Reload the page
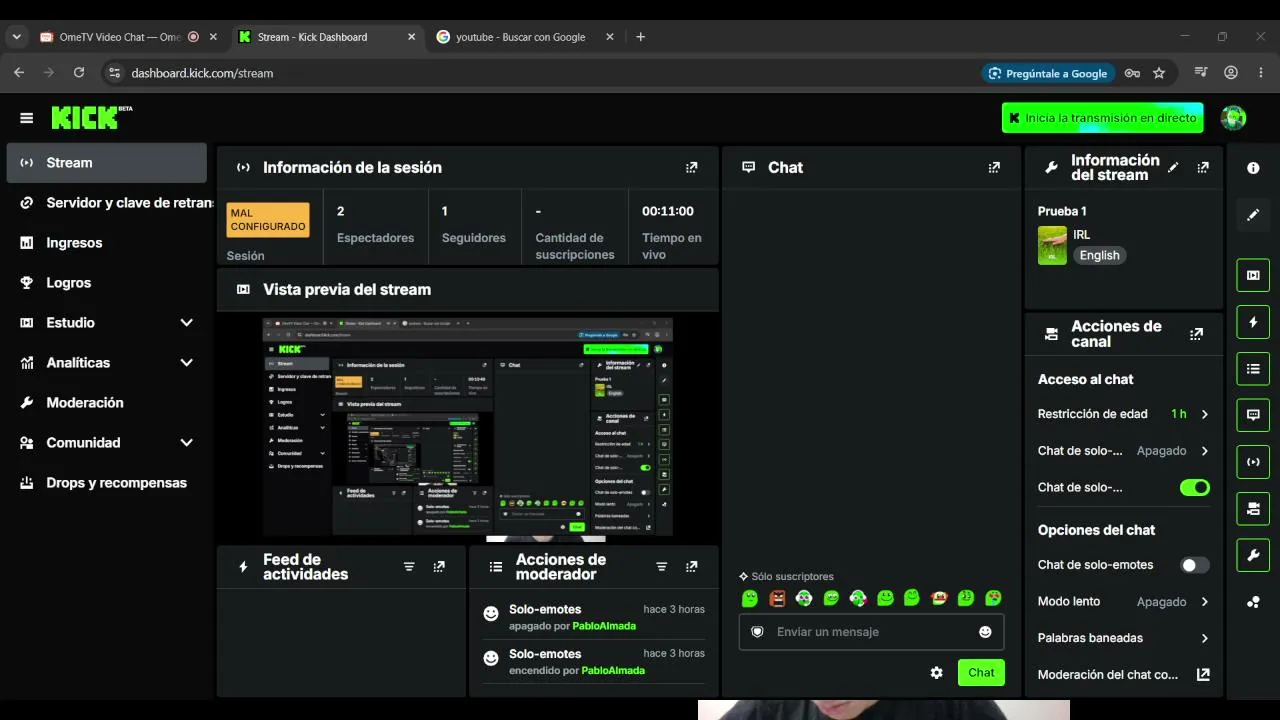This screenshot has height=720, width=1280. [x=79, y=73]
